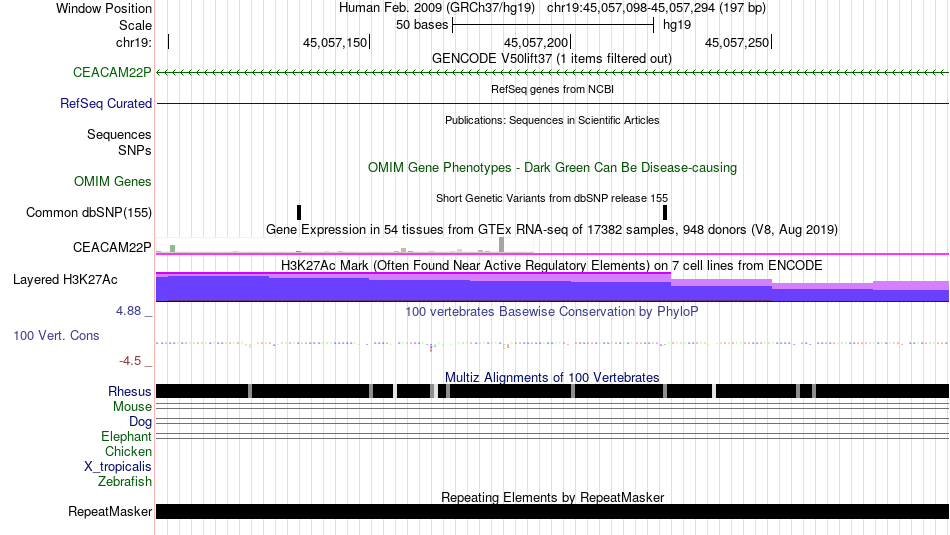Click the RepeatMasker black repeat bar
The width and height of the screenshot is (950, 535).
553,511
